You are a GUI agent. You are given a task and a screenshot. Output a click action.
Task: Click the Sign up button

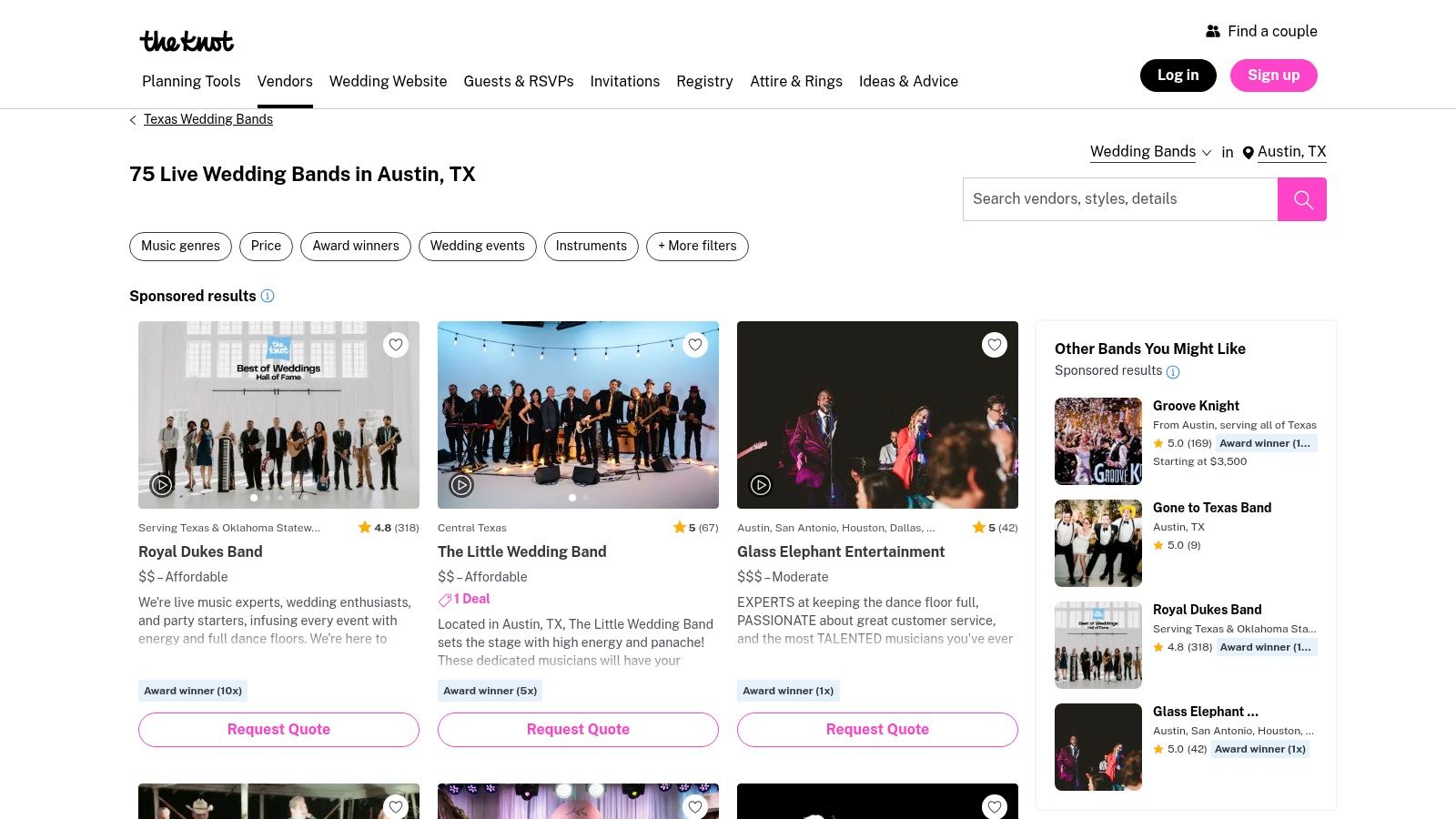pyautogui.click(x=1274, y=76)
